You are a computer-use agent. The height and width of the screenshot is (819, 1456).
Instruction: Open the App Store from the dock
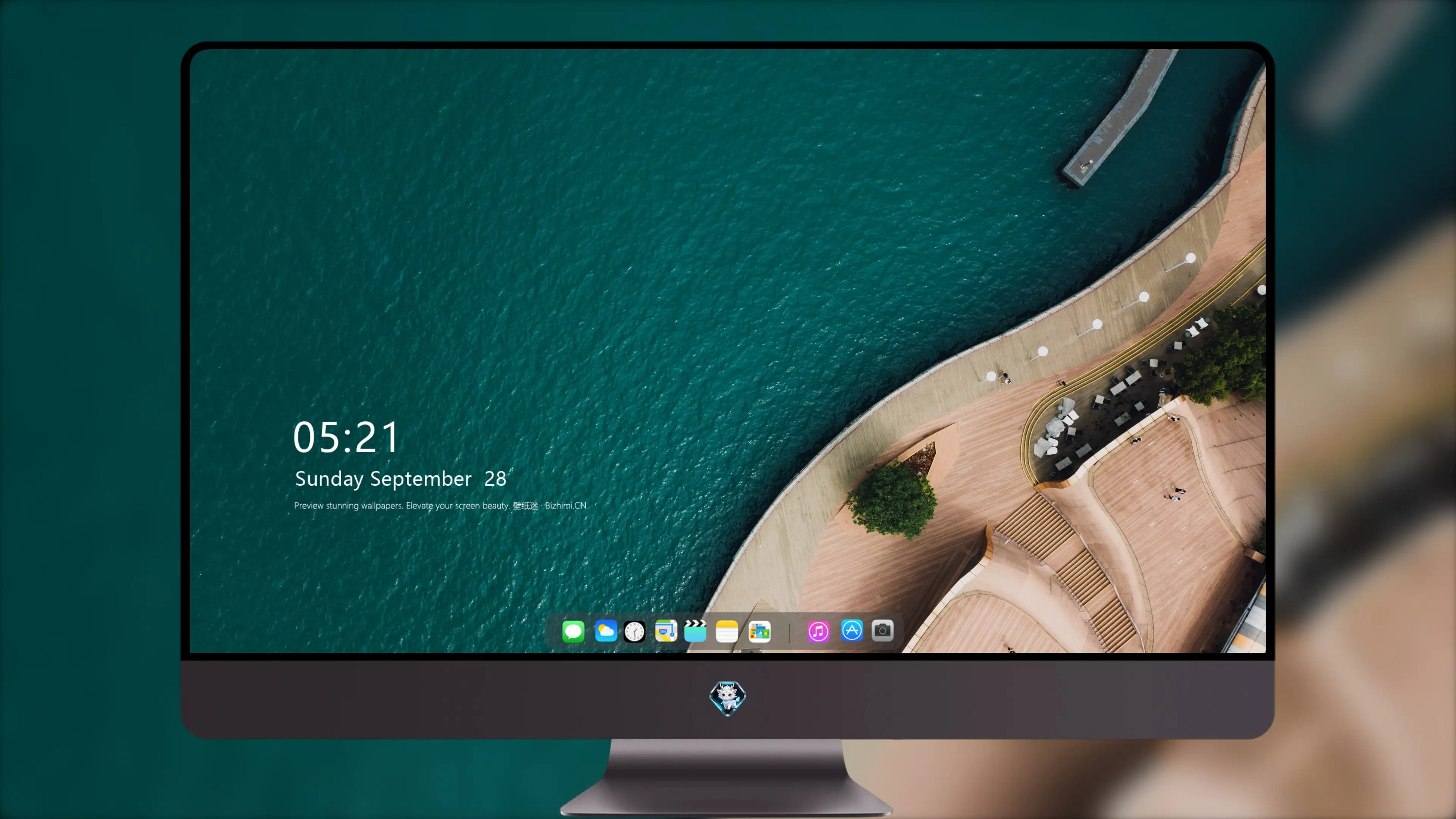point(852,630)
